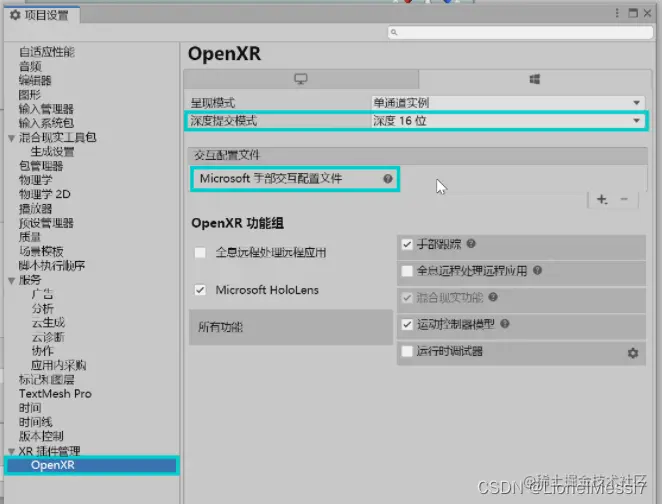This screenshot has height=504, width=662.
Task: Open 输入系统包 settings
Action: tap(46, 123)
